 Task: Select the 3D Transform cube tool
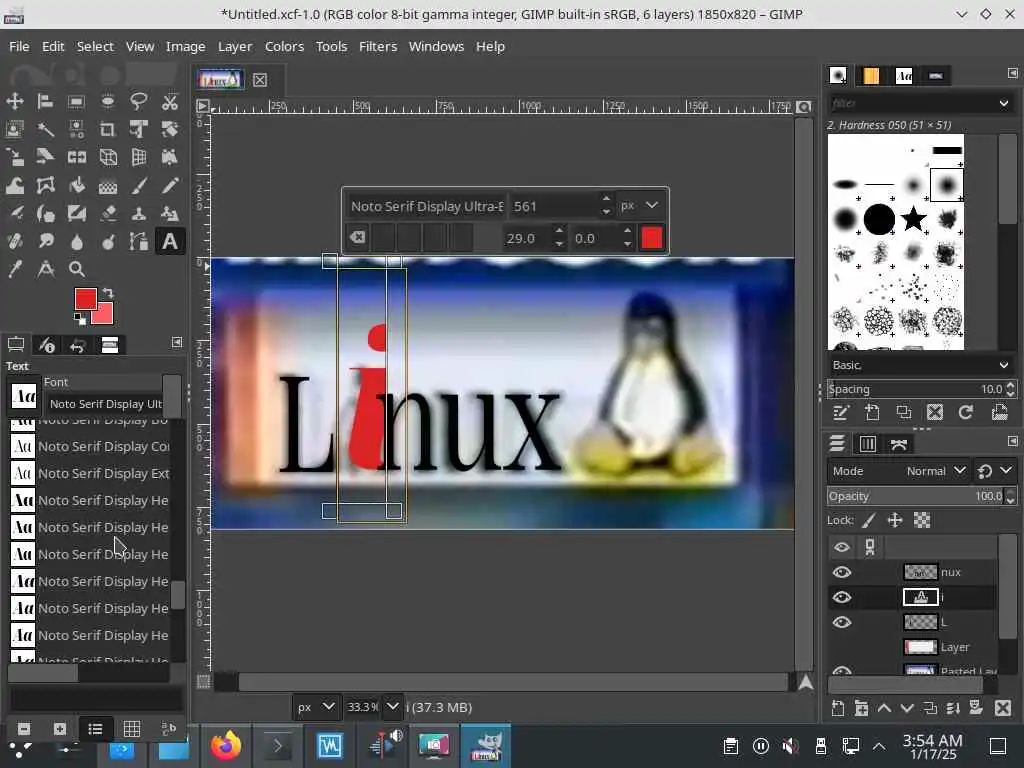pos(108,157)
